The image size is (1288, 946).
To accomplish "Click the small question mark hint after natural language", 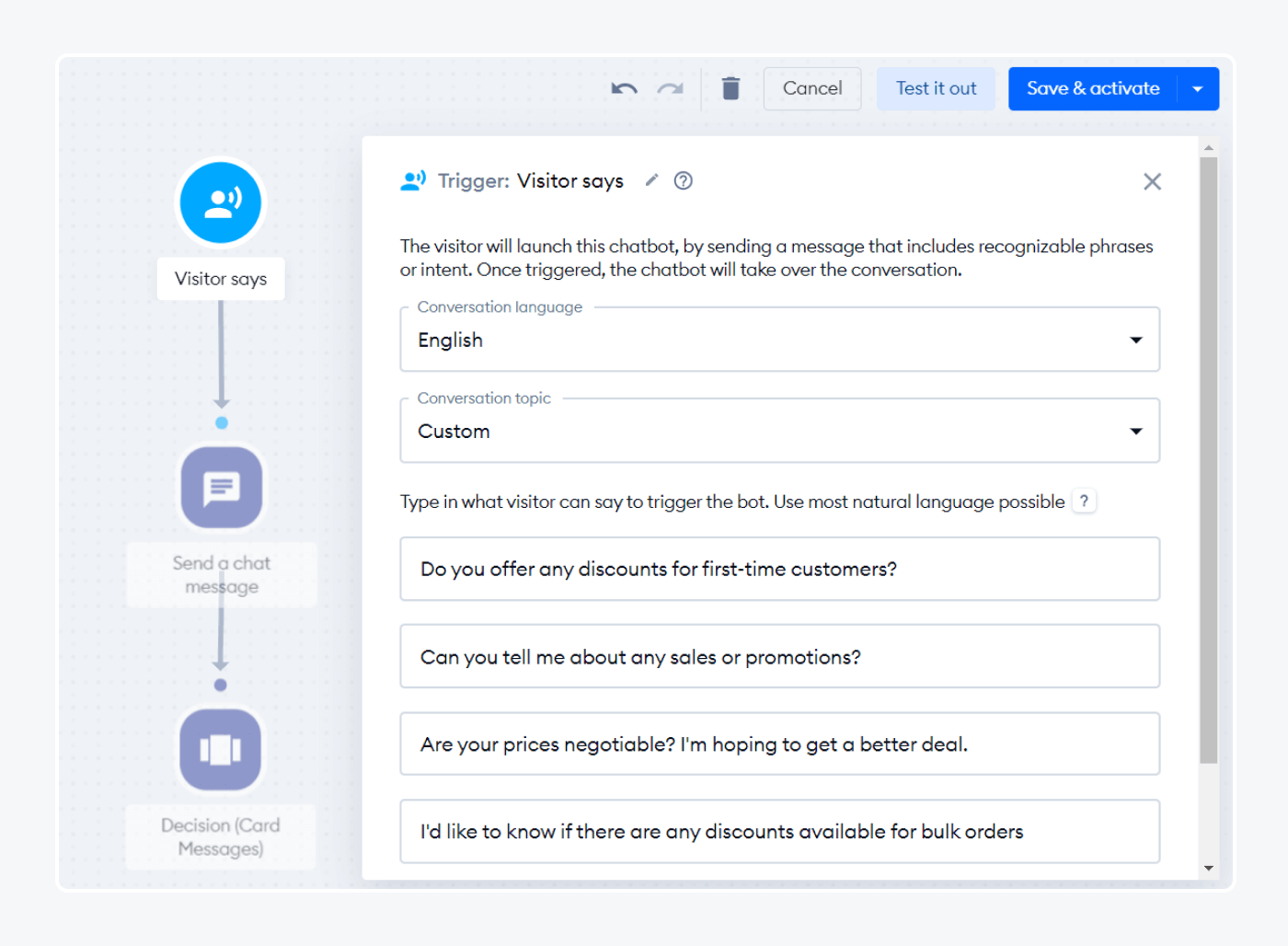I will (1084, 502).
